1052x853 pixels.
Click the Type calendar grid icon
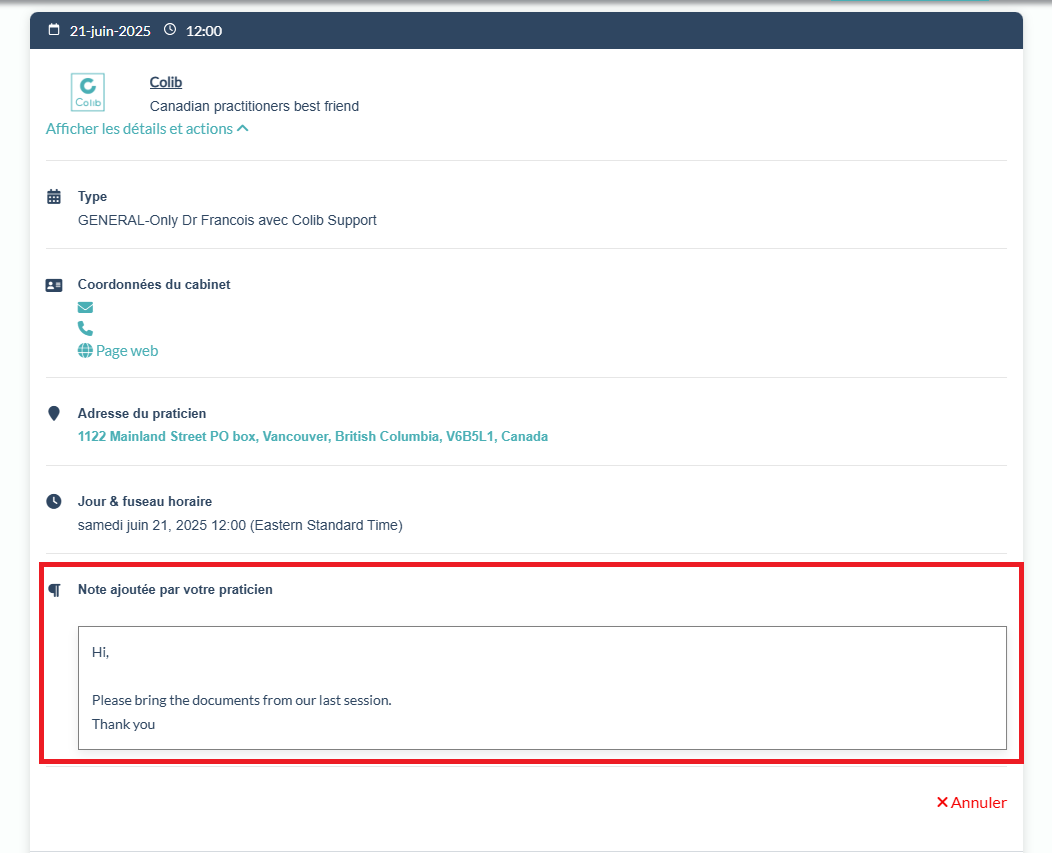click(54, 197)
